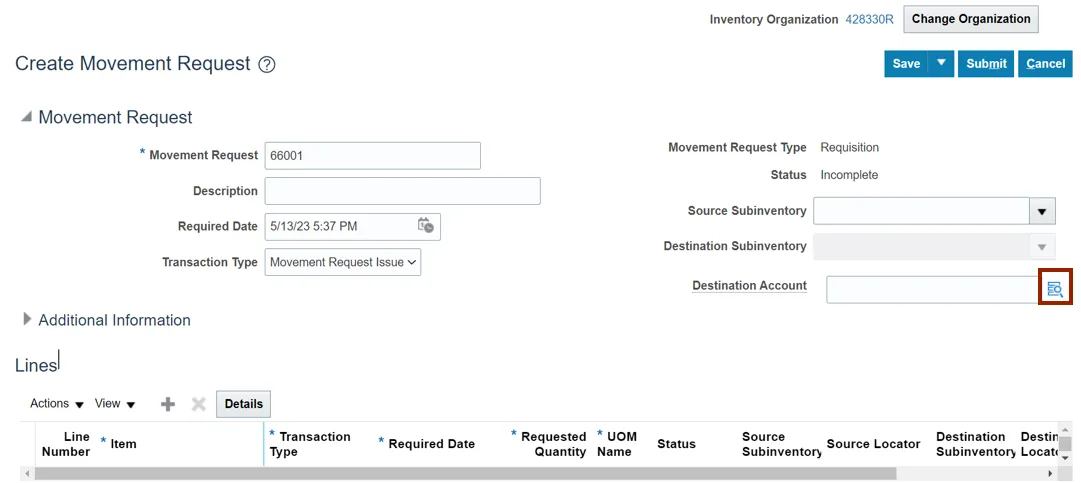This screenshot has height=483, width=1081.
Task: Click the delete line X icon
Action: click(198, 404)
